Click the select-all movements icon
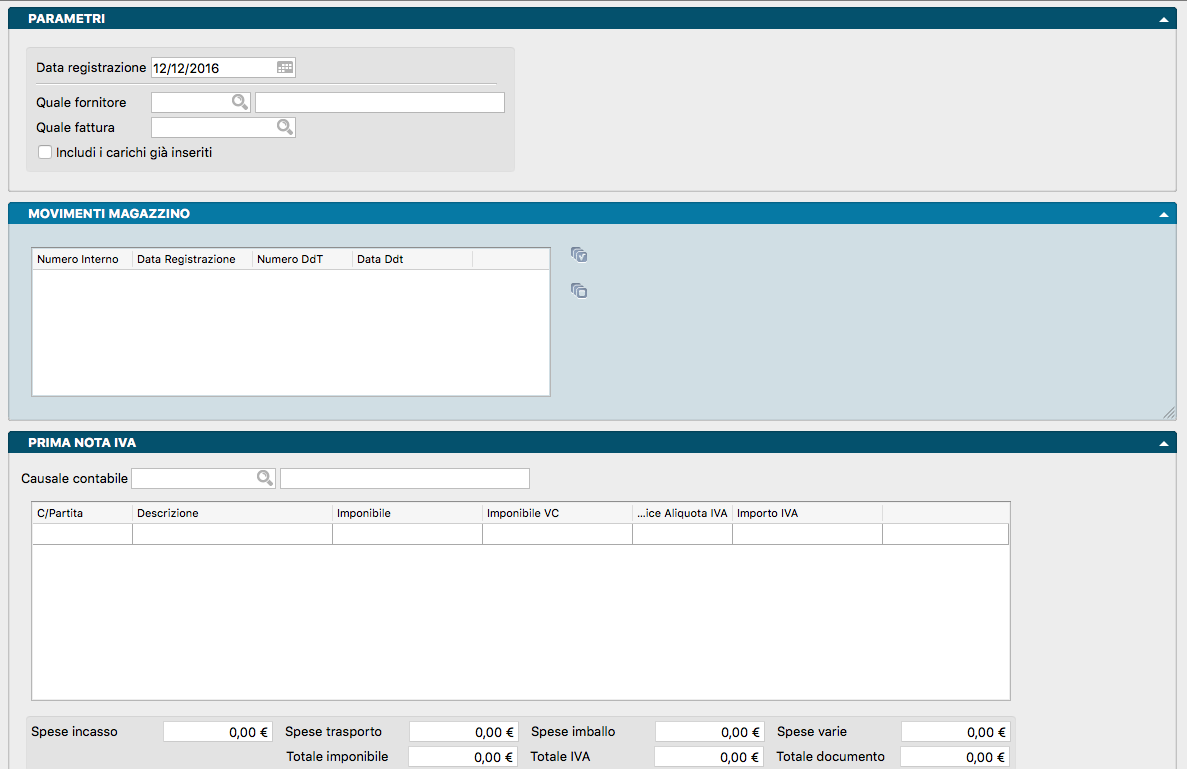The width and height of the screenshot is (1187, 769). (x=579, y=255)
